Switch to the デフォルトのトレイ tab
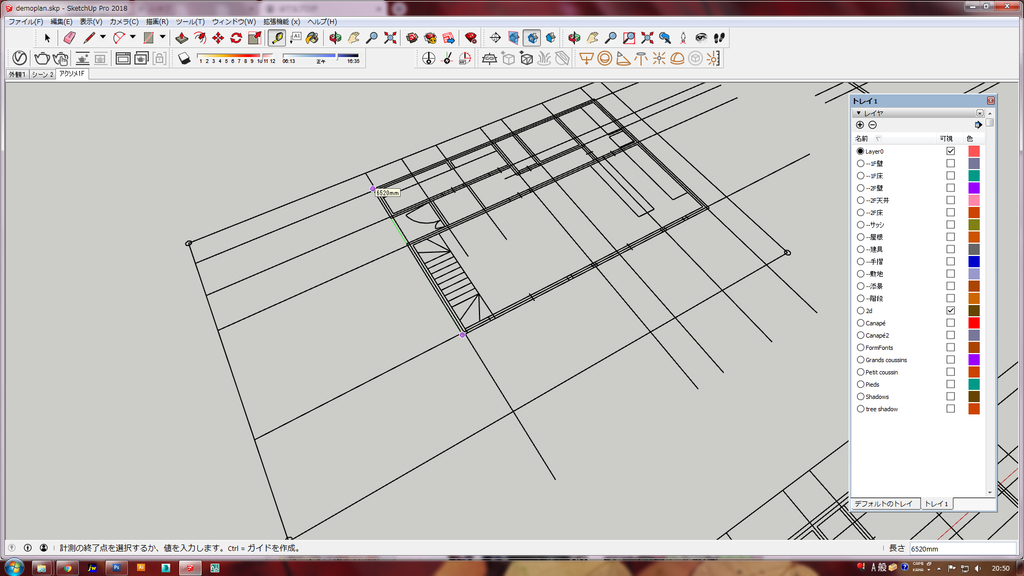Viewport: 1024px width, 576px height. point(884,504)
